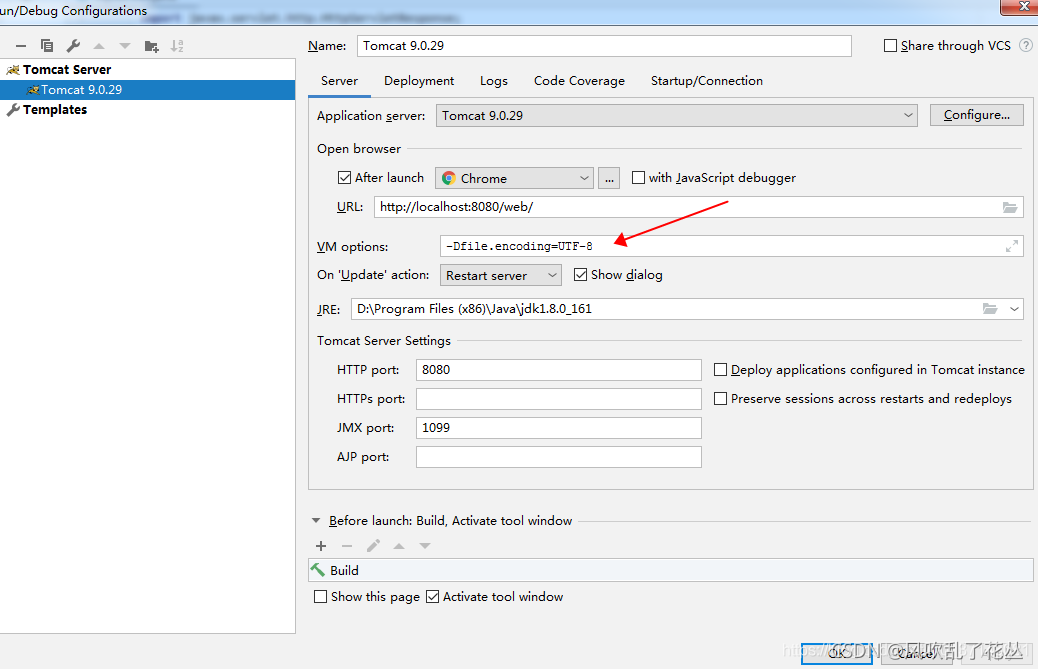
Task: Enable Preserve sessions across restarts and redeploys
Action: coord(720,398)
